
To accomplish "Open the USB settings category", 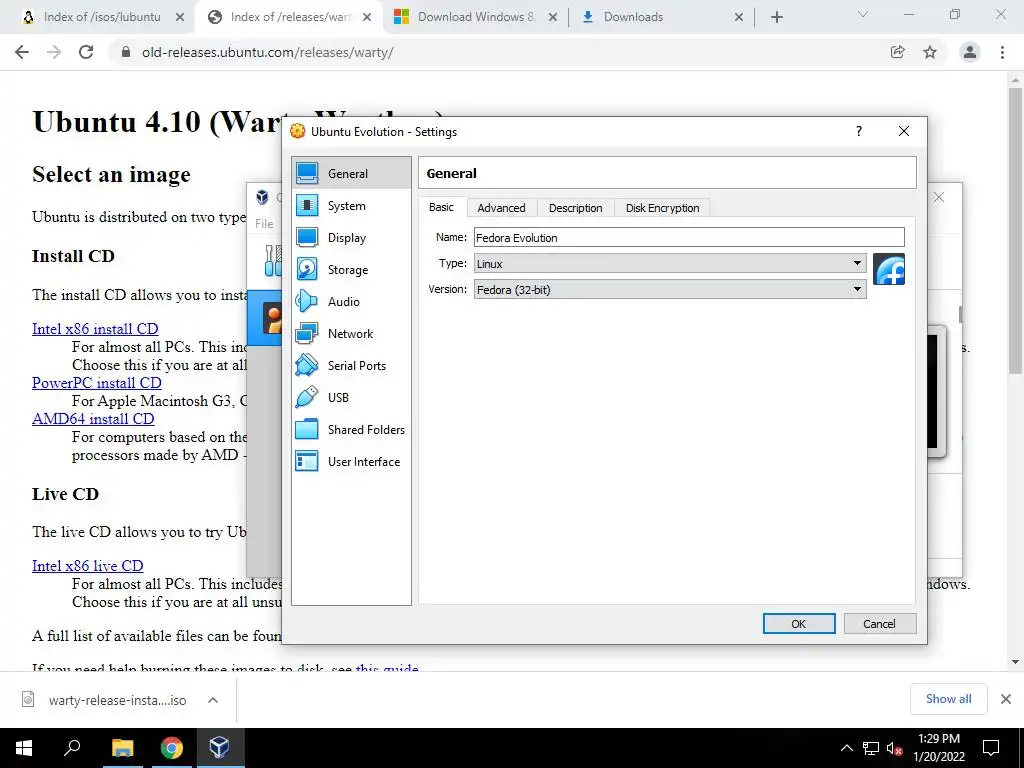I will [x=351, y=398].
